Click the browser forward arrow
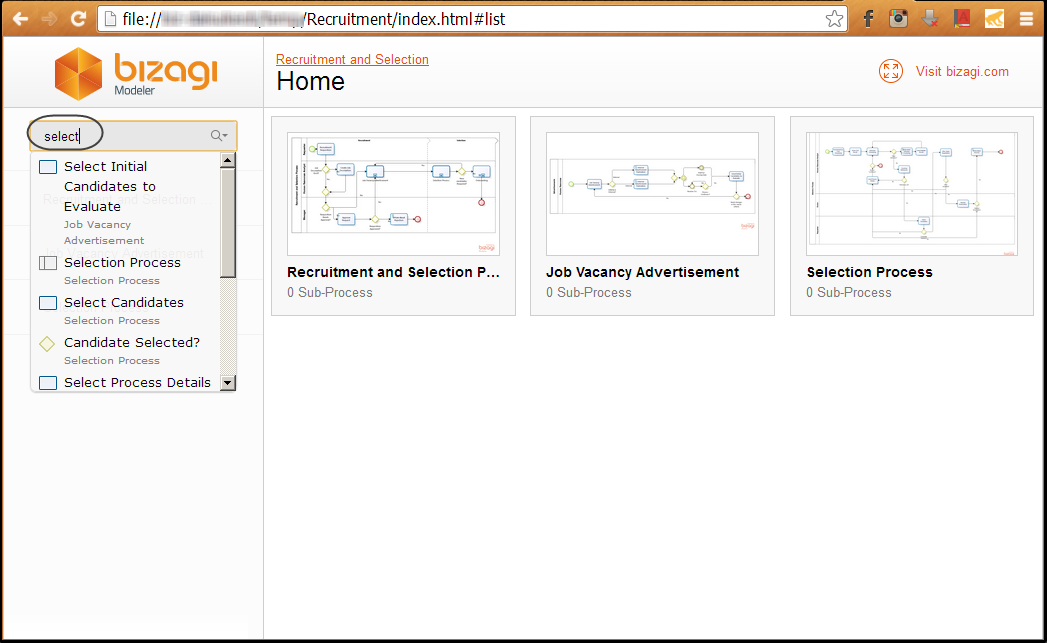The width and height of the screenshot is (1047, 643). pyautogui.click(x=49, y=19)
